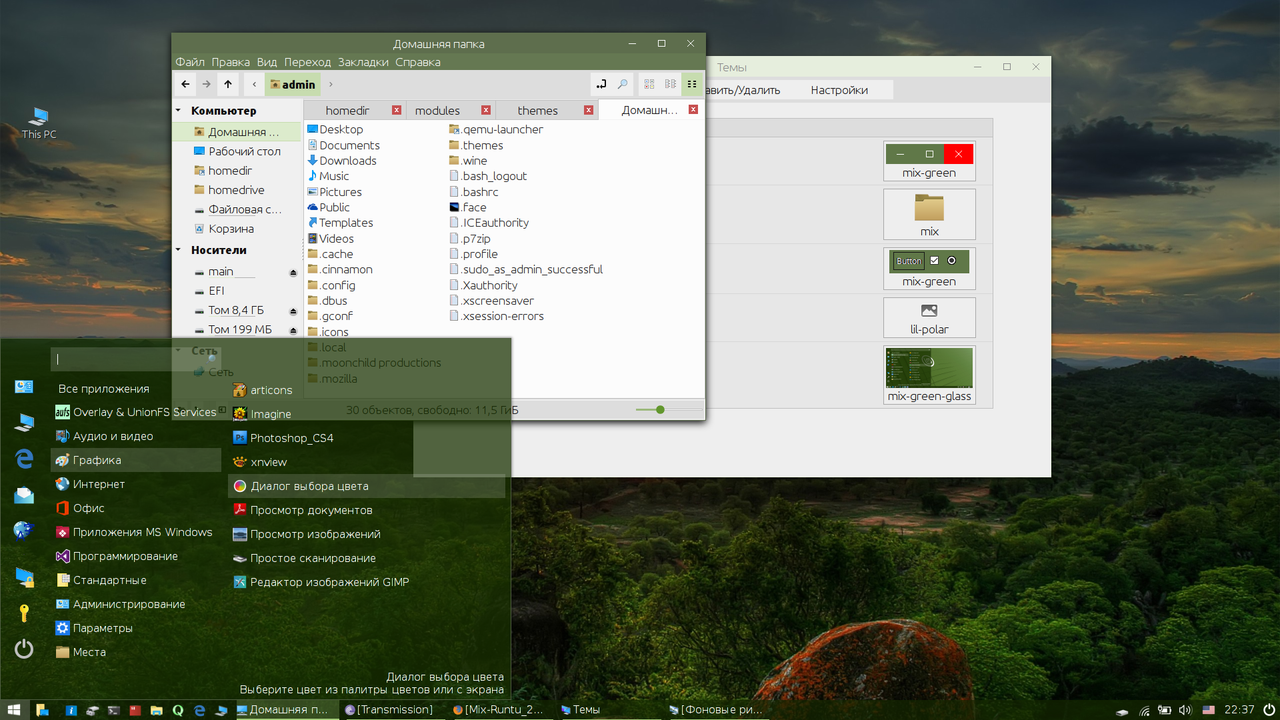Open the Вид menu
This screenshot has width=1280, height=720.
coord(267,62)
